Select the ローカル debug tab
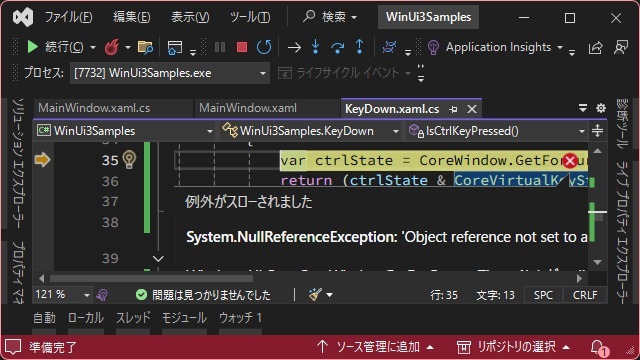Viewport: 640px width, 360px height. (x=86, y=318)
